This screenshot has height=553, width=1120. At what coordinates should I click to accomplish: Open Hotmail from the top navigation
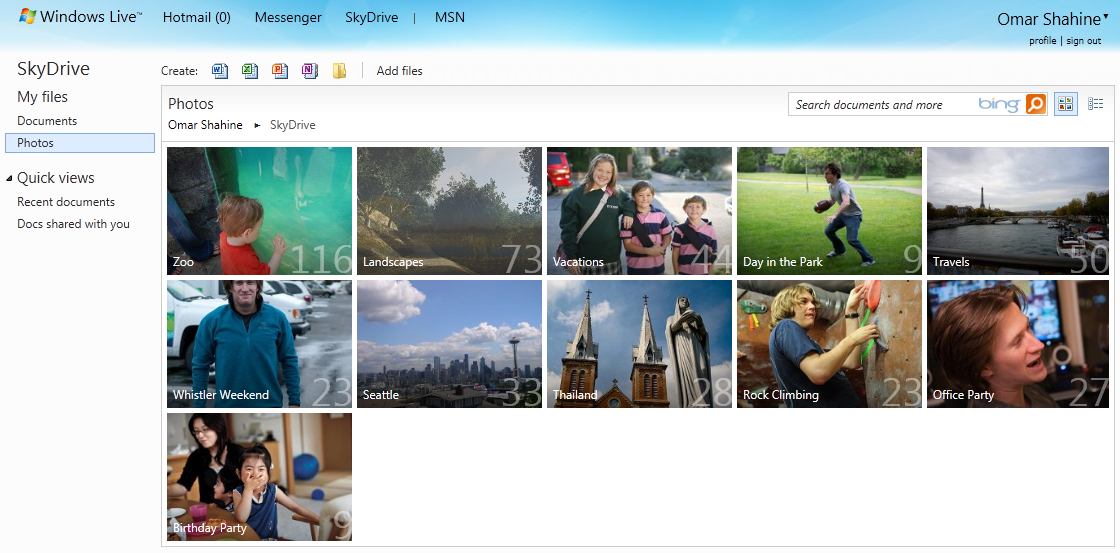(x=196, y=18)
